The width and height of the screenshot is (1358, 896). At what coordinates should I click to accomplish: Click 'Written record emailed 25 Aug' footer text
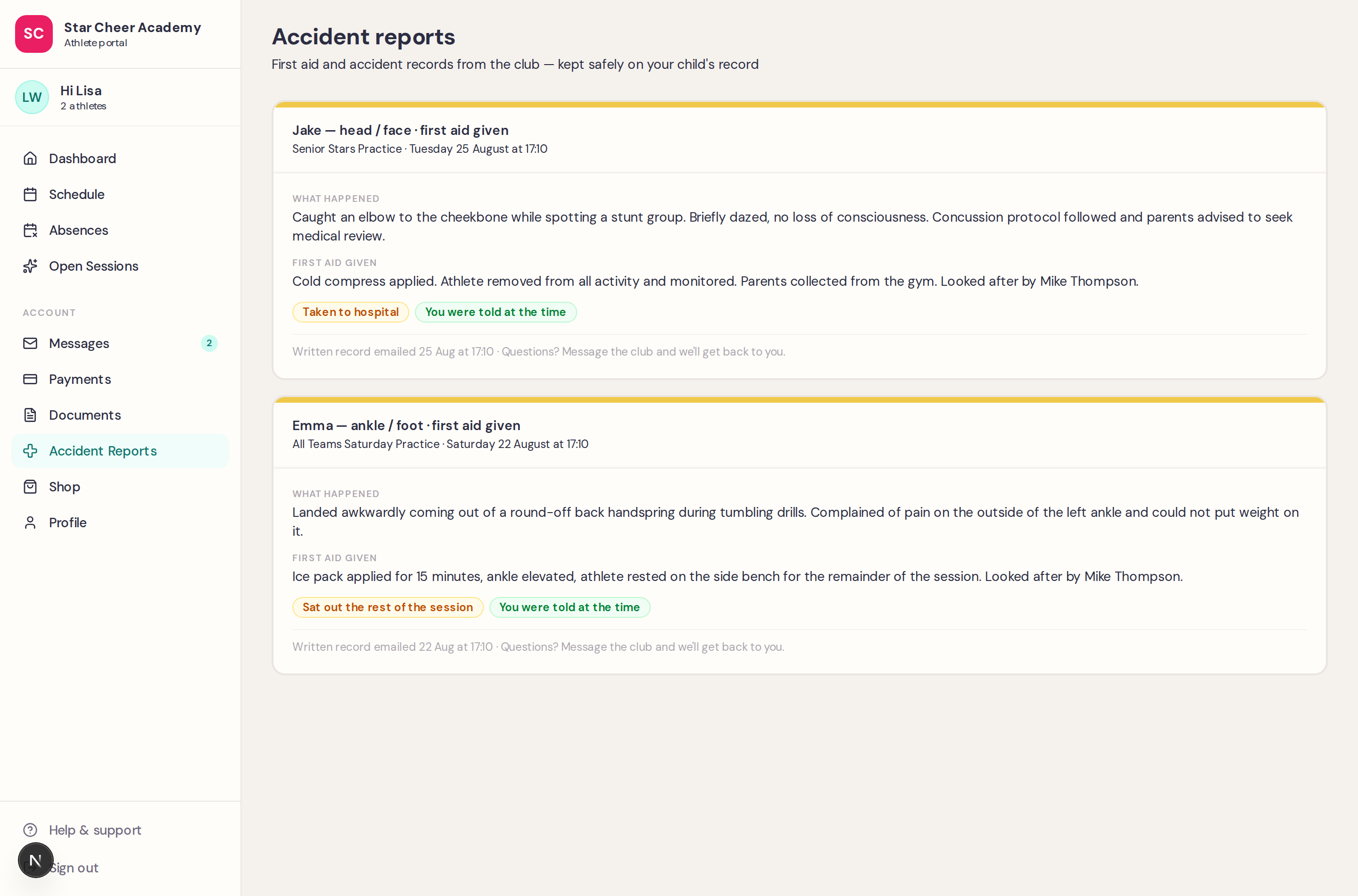pyautogui.click(x=539, y=351)
